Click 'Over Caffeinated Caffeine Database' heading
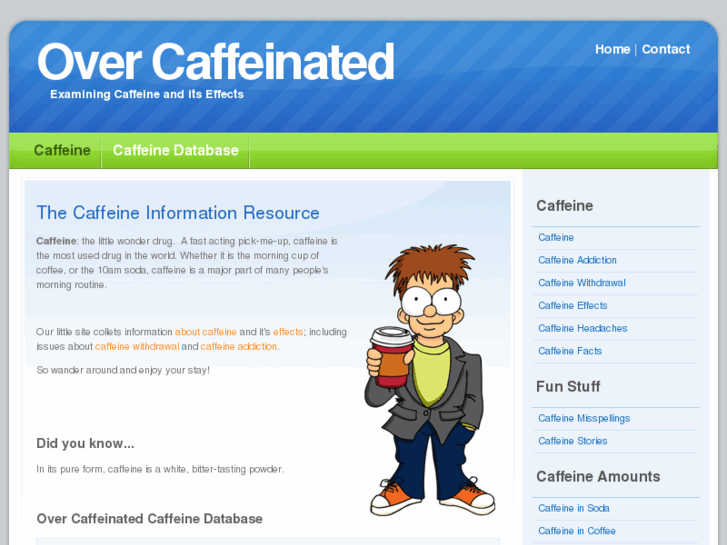727x545 pixels. coord(149,519)
